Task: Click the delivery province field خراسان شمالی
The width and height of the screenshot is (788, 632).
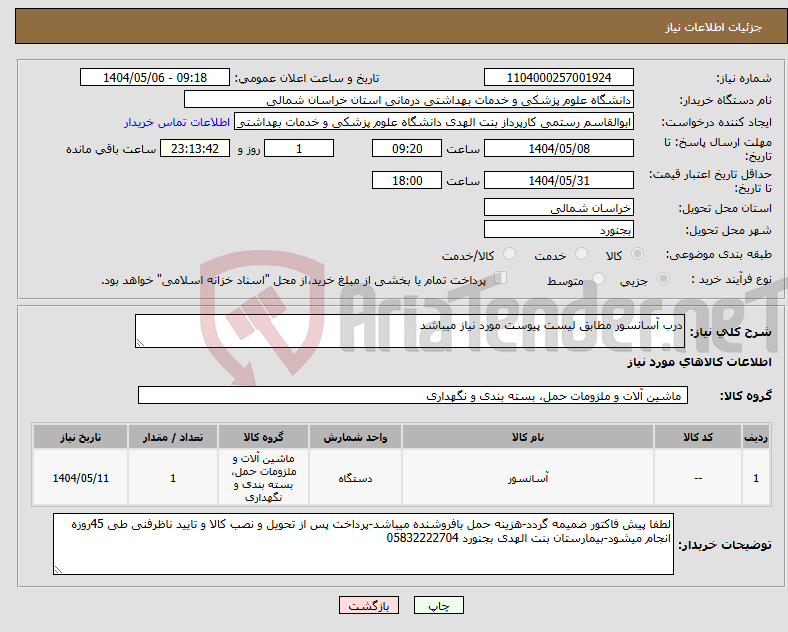Action: point(558,207)
